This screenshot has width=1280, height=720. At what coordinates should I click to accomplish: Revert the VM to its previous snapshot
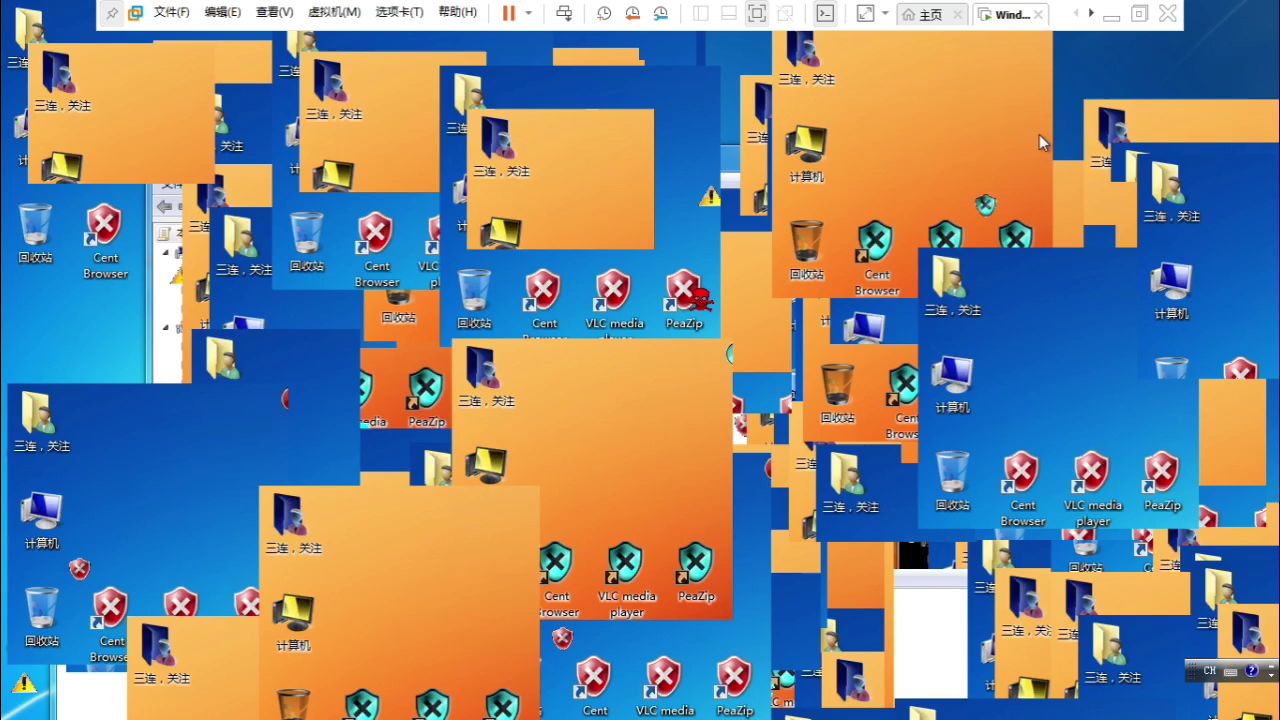(x=633, y=13)
